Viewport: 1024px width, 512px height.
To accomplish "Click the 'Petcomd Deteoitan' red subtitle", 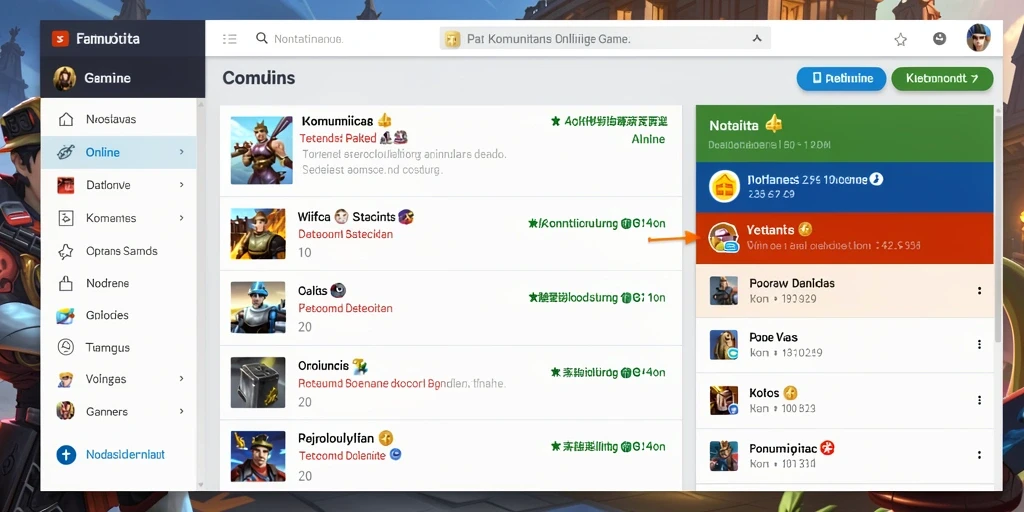I will point(345,308).
